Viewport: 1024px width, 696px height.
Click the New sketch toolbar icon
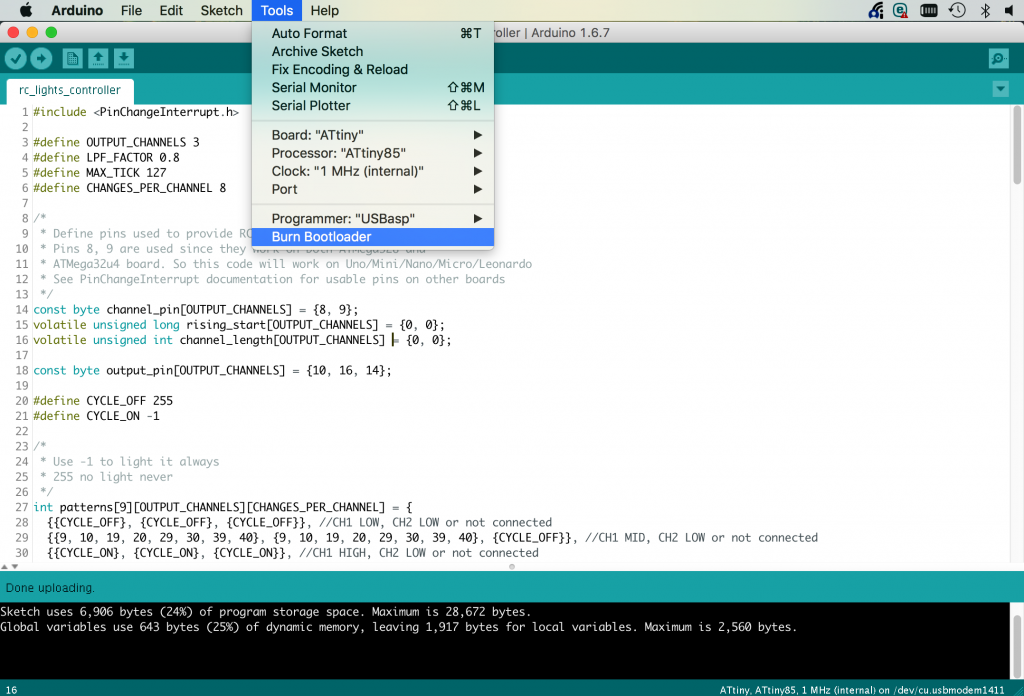73,59
